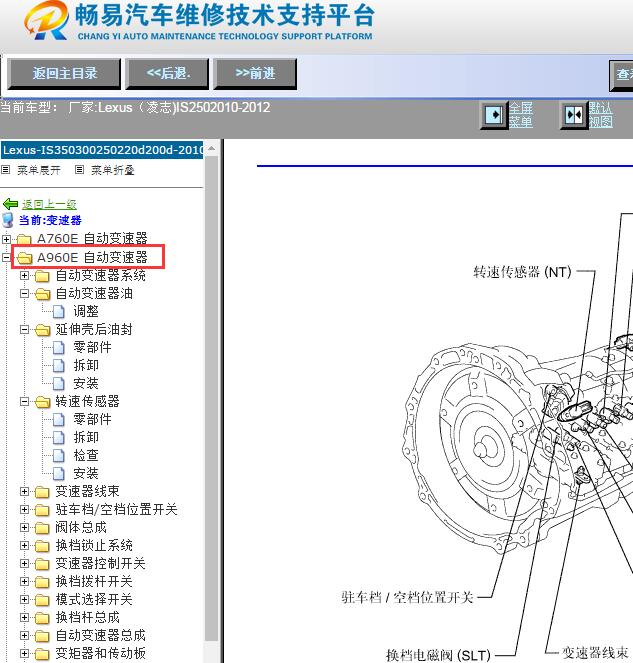Select the A760E 自动变速器 tree item

[92, 238]
